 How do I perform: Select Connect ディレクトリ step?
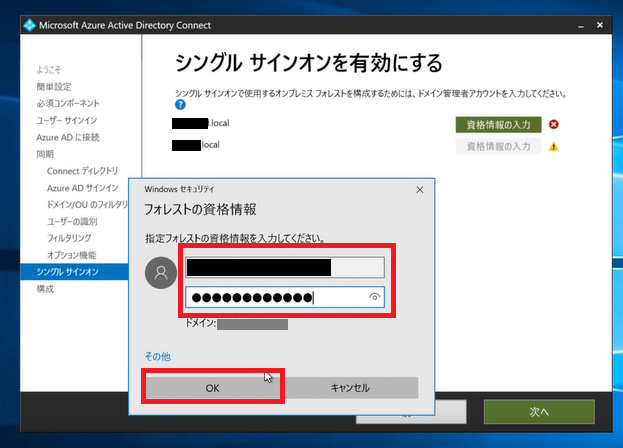pyautogui.click(x=82, y=171)
